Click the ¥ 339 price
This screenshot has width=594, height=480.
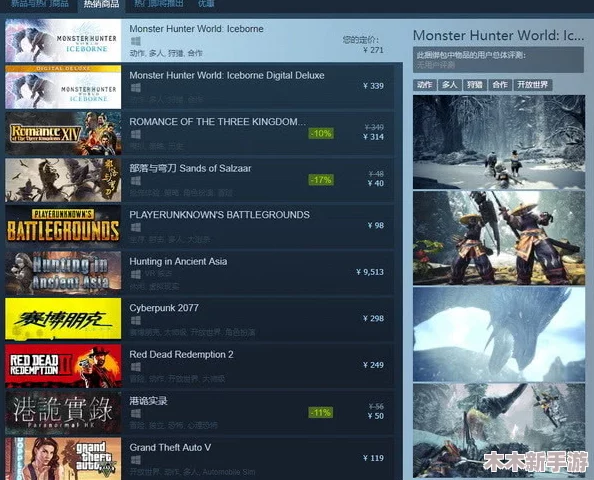click(373, 86)
